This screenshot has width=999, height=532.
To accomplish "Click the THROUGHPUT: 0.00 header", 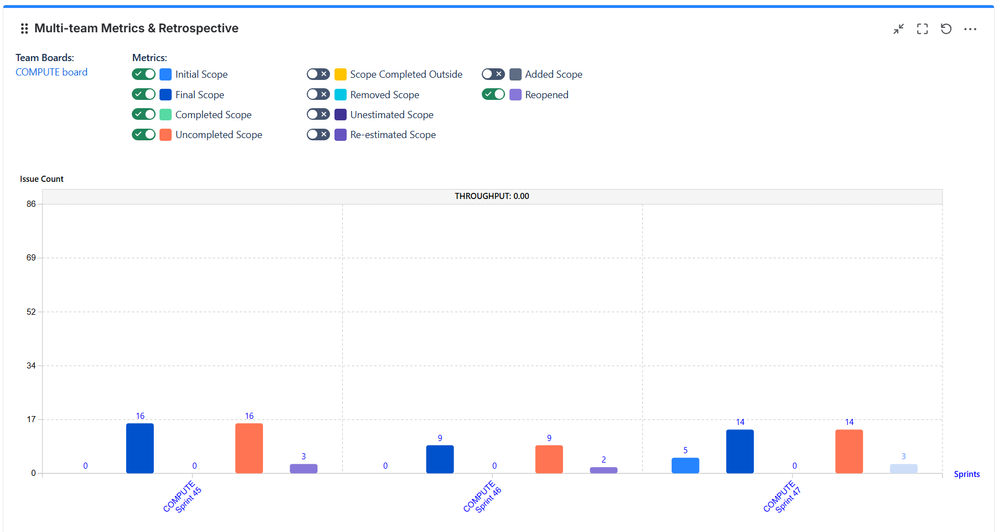I will [x=492, y=196].
